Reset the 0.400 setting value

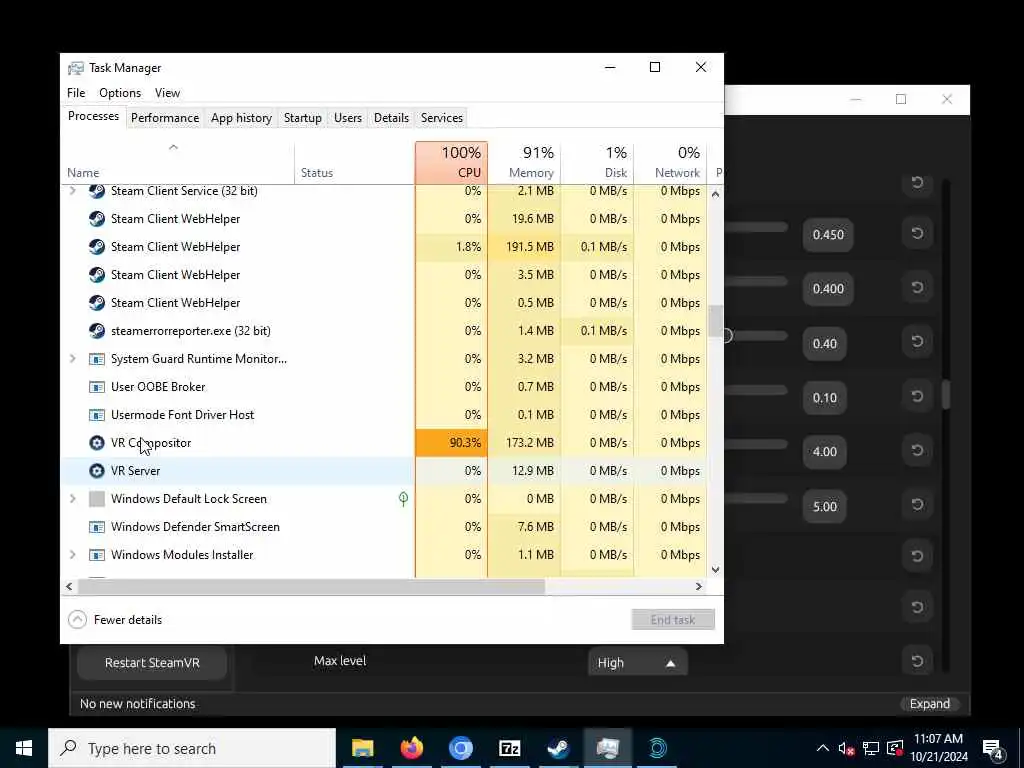coord(917,288)
